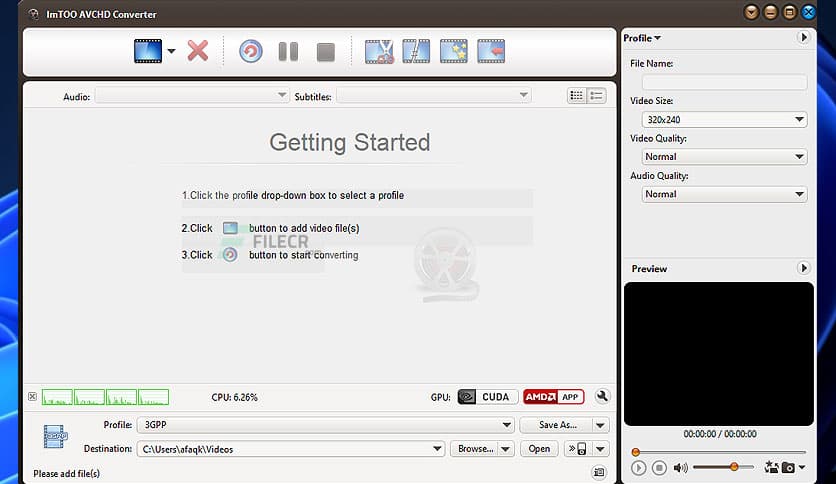Click the Stop toolbar button
Viewport: 836px width, 484px height.
[x=326, y=52]
